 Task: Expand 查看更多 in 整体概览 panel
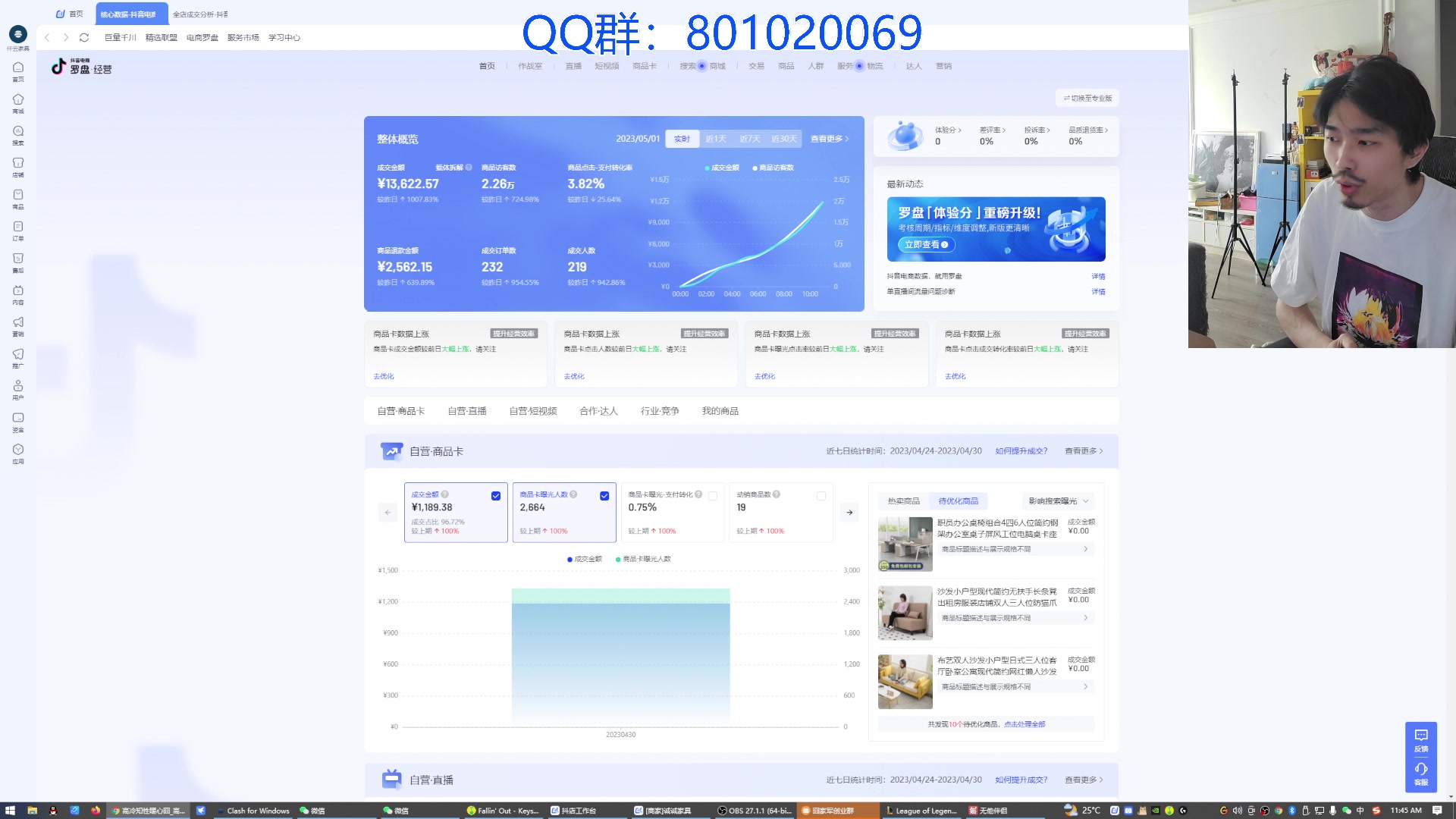click(830, 139)
